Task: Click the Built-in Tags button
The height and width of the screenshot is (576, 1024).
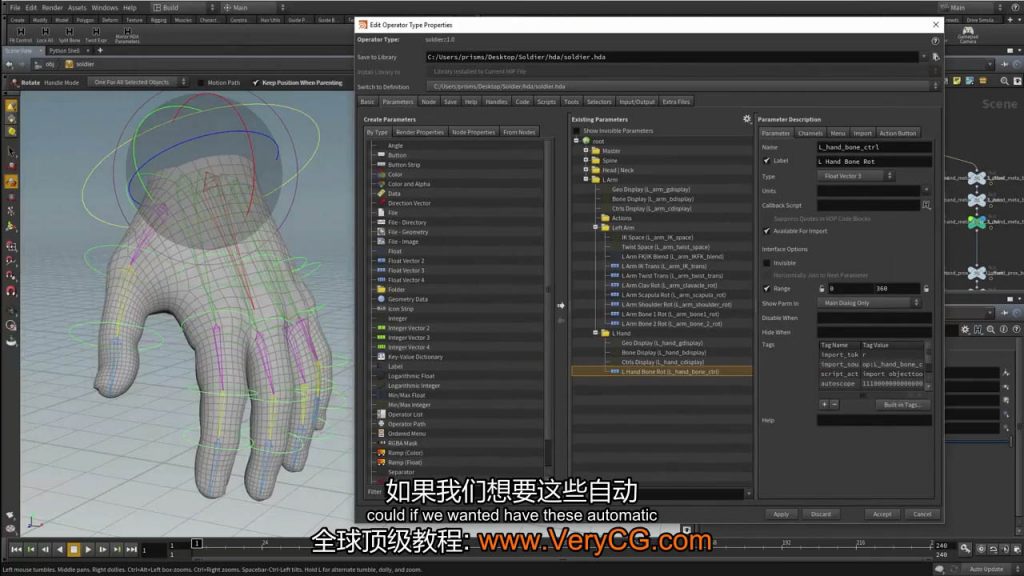Action: (902, 404)
